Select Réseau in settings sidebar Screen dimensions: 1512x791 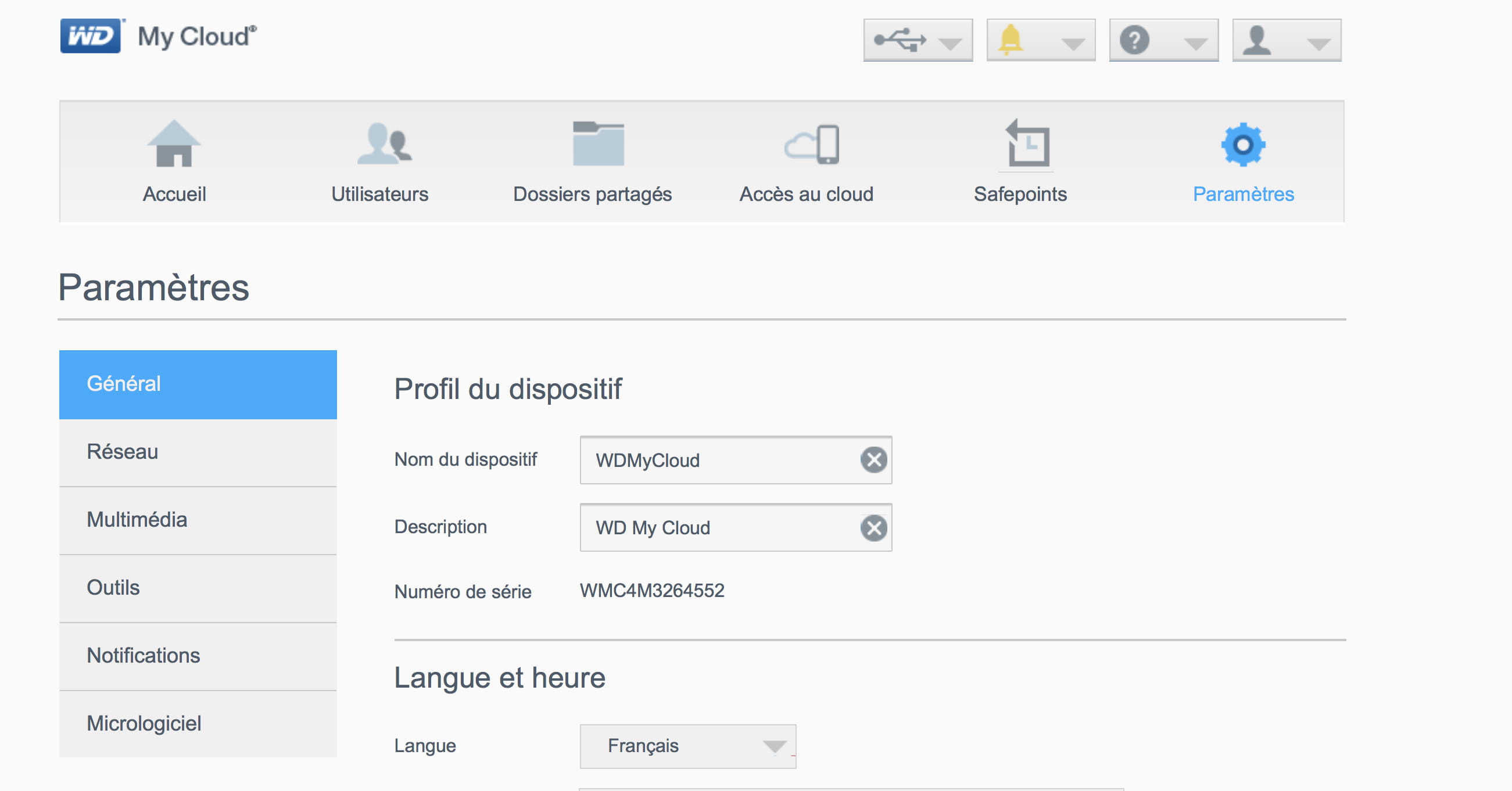[x=198, y=452]
